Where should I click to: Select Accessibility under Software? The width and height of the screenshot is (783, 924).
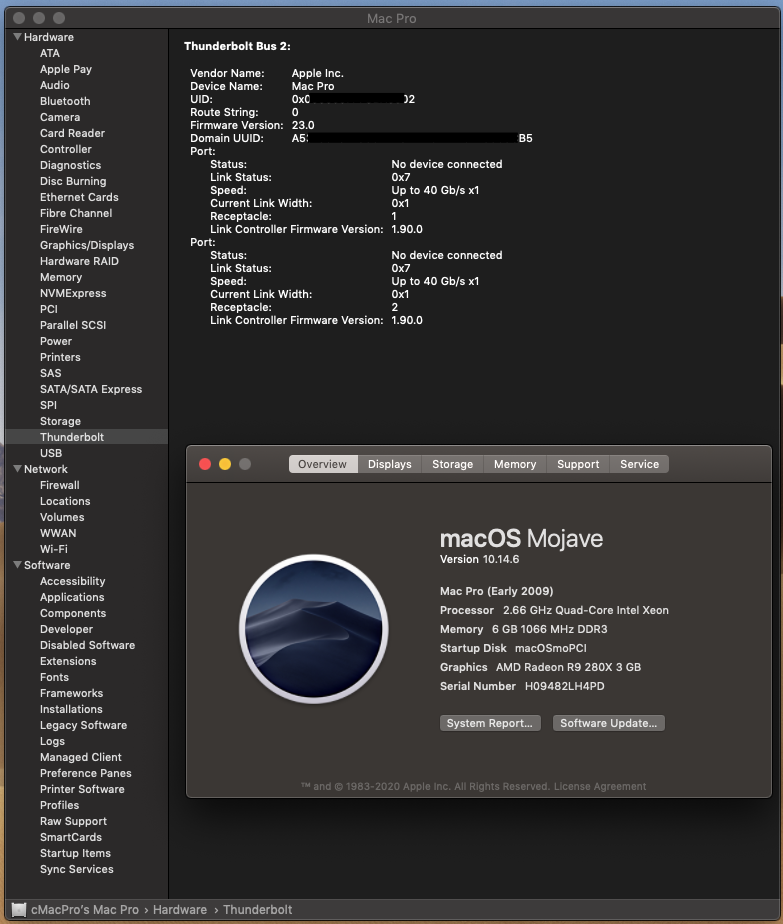click(x=72, y=581)
